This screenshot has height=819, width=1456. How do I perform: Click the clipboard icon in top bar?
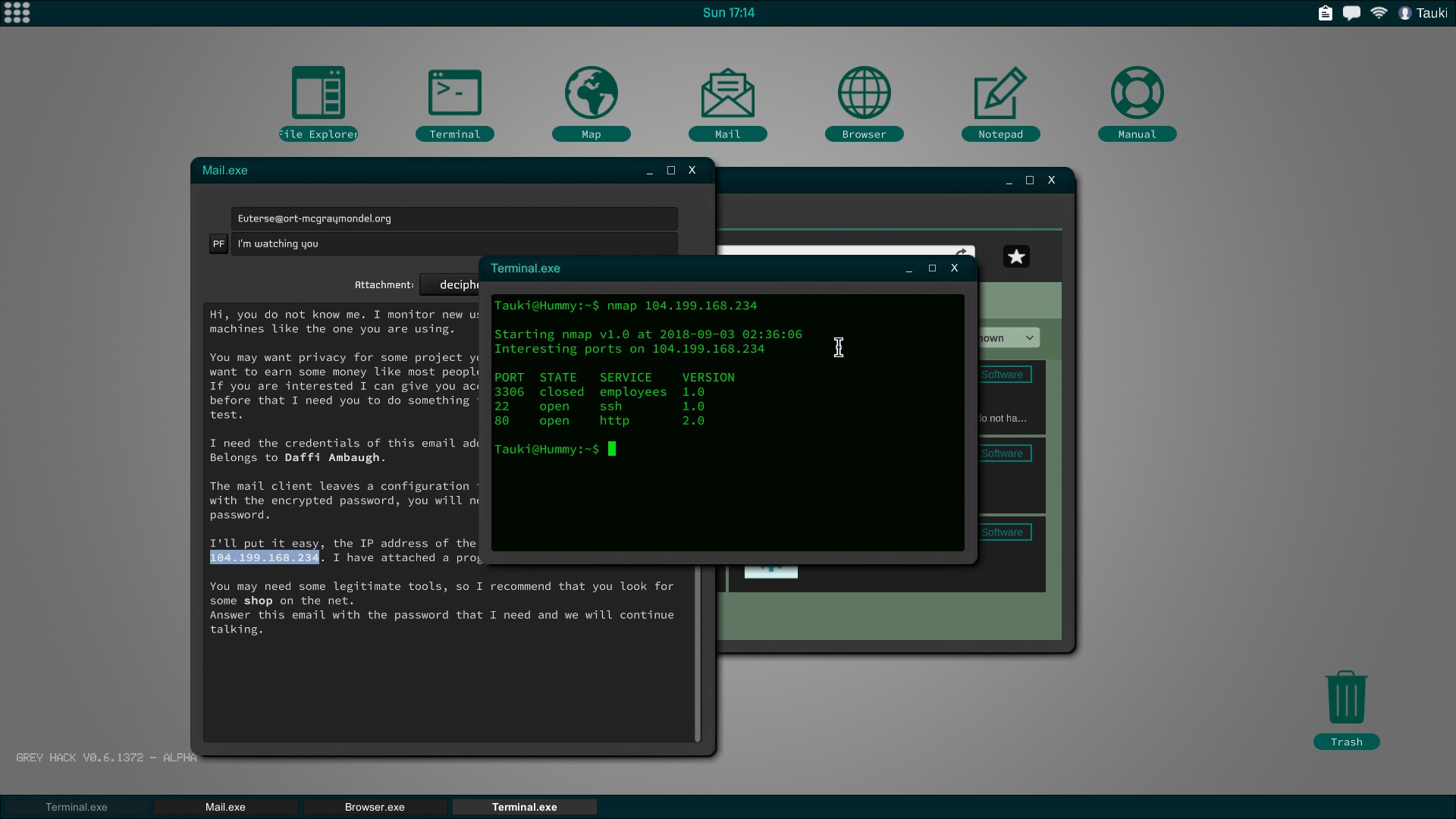tap(1325, 13)
